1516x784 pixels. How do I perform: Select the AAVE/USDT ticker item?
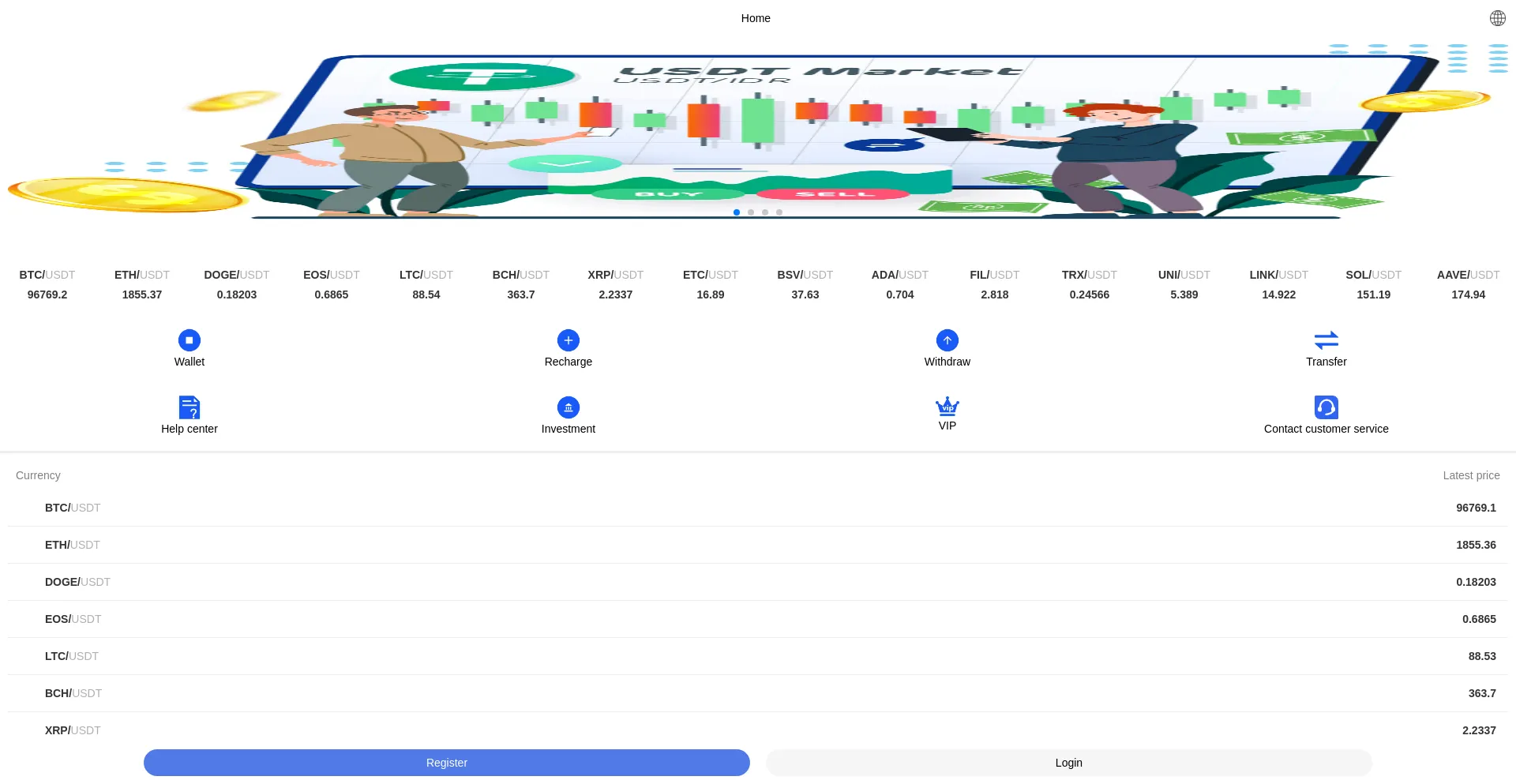(1467, 284)
